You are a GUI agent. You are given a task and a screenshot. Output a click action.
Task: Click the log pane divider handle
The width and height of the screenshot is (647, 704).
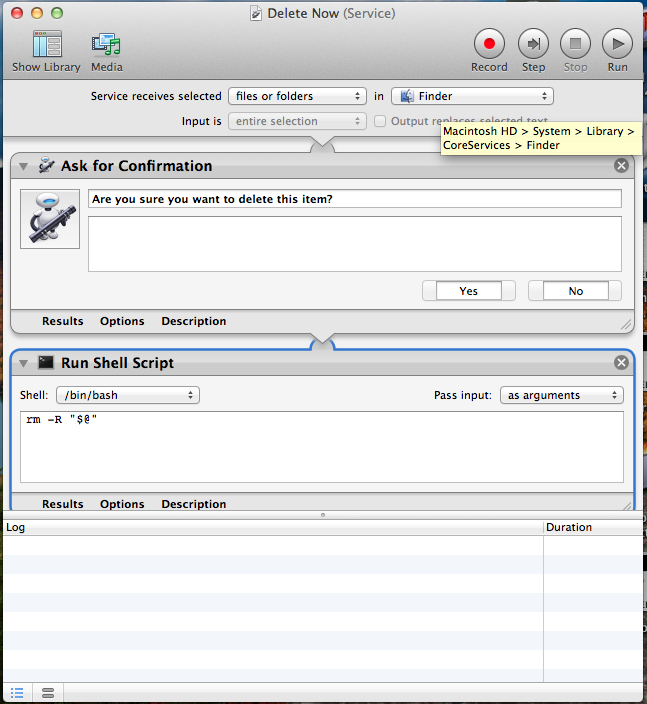[323, 515]
